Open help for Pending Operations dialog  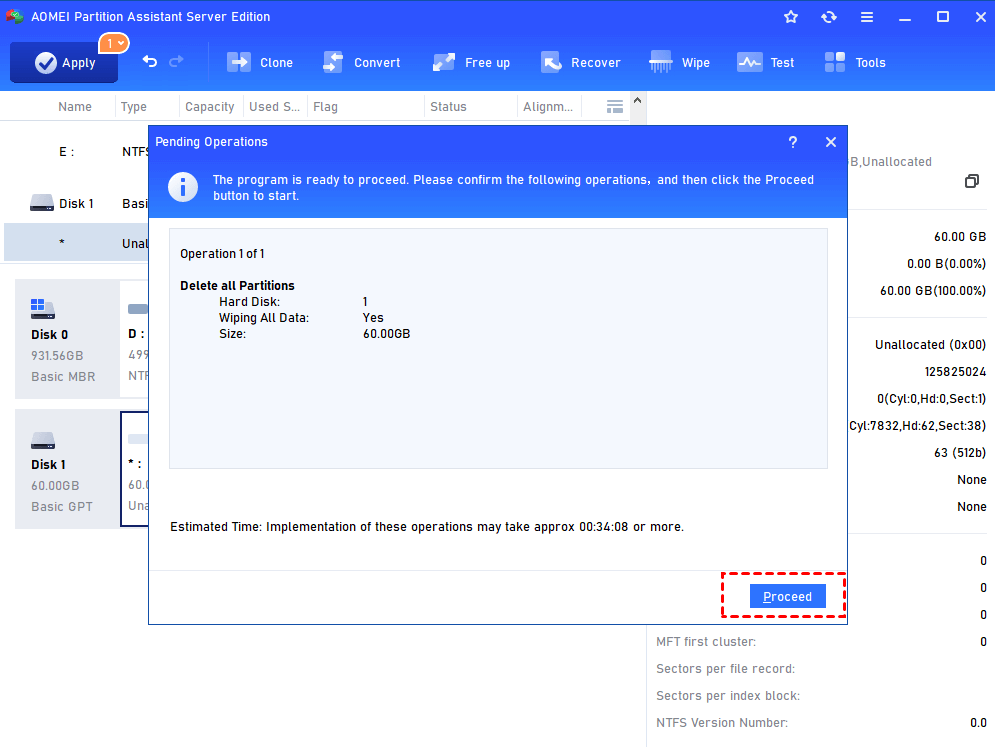pyautogui.click(x=793, y=142)
